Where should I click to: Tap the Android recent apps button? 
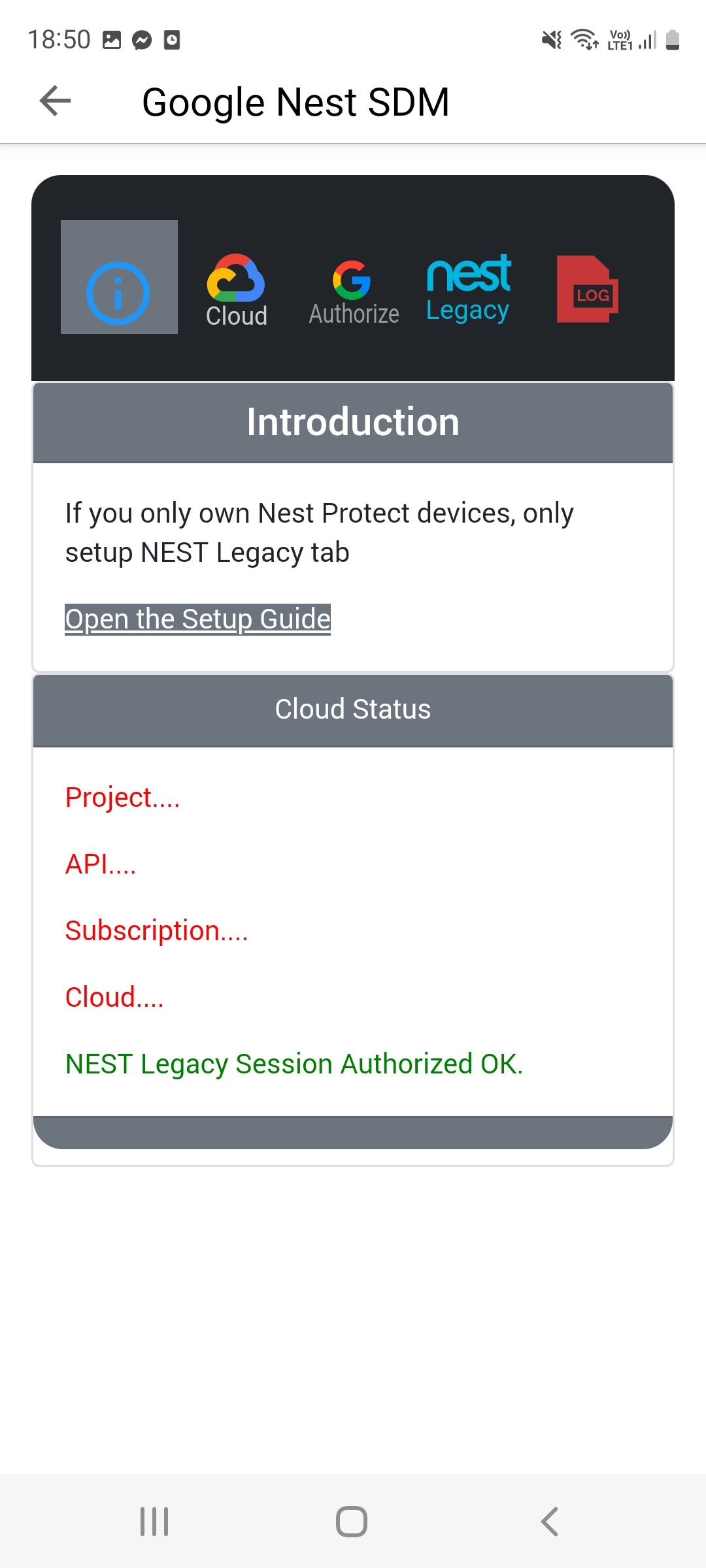tap(155, 1521)
